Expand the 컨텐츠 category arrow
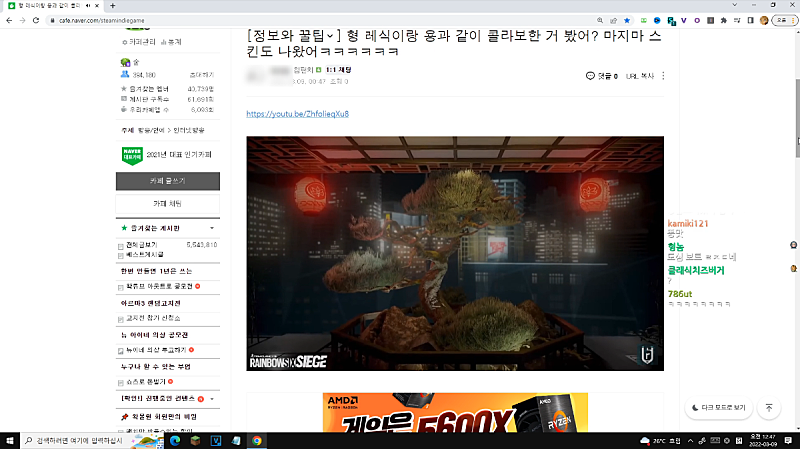The width and height of the screenshot is (800, 449). click(212, 399)
